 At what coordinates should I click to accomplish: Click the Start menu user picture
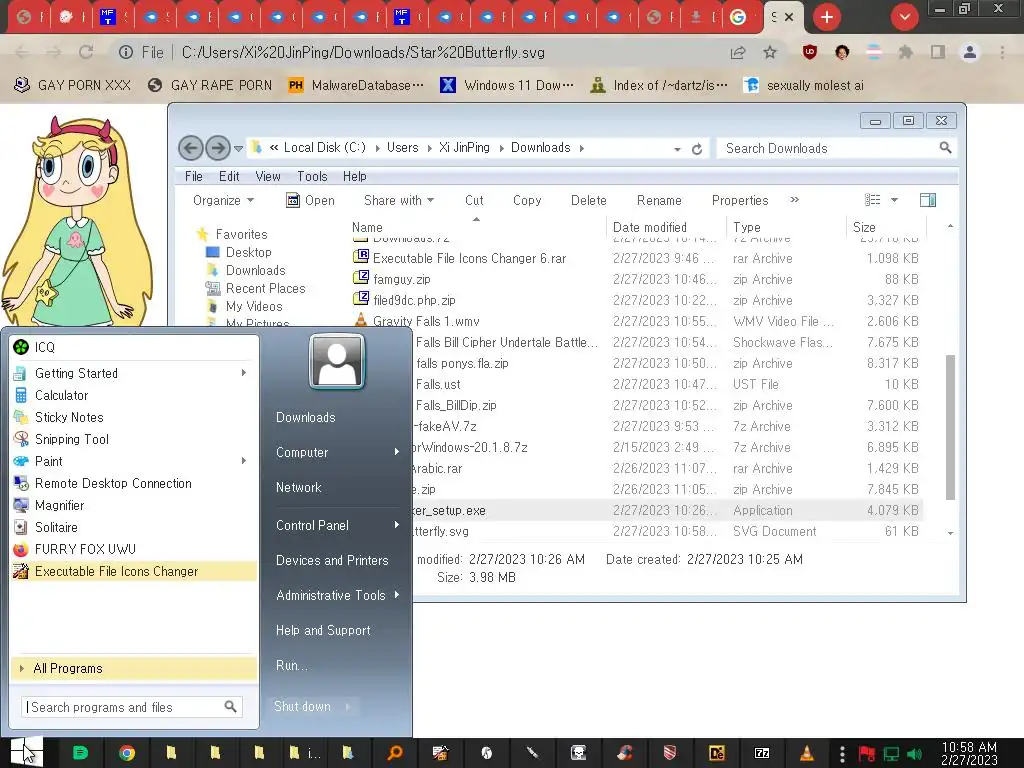pyautogui.click(x=337, y=361)
